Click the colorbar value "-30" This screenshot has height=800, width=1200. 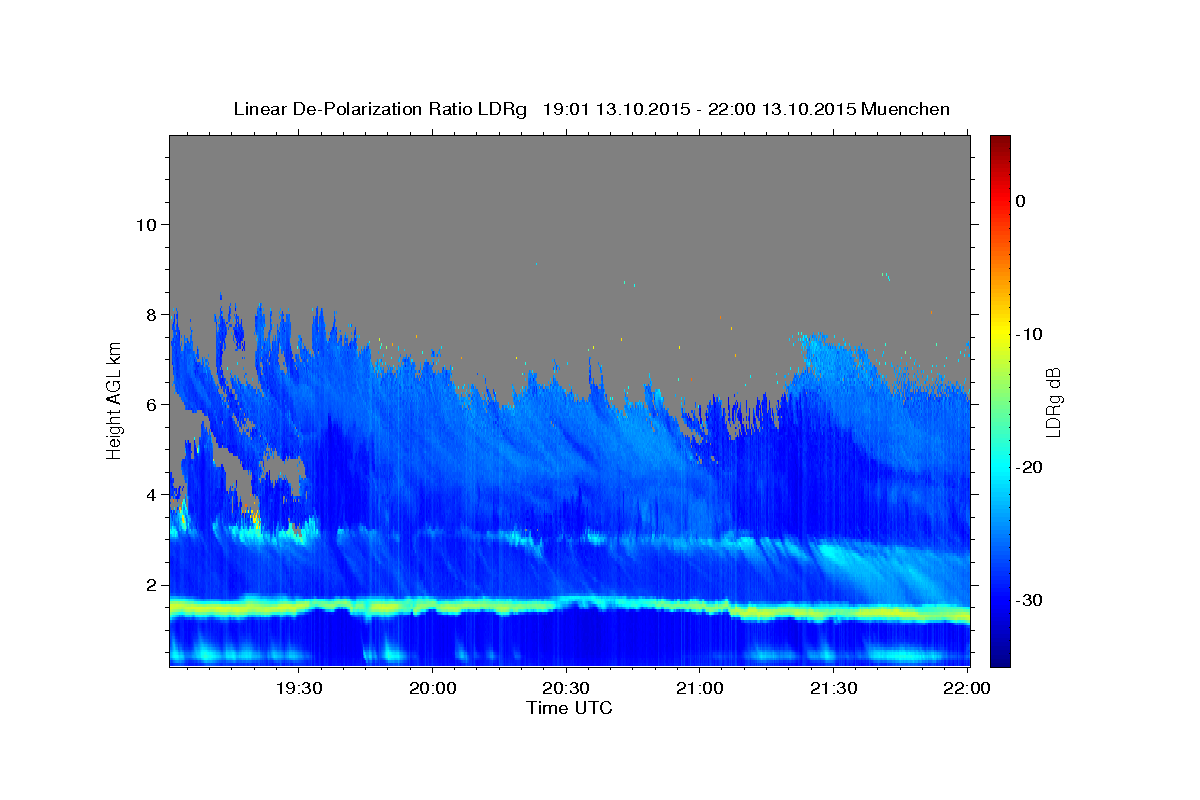[x=1030, y=600]
